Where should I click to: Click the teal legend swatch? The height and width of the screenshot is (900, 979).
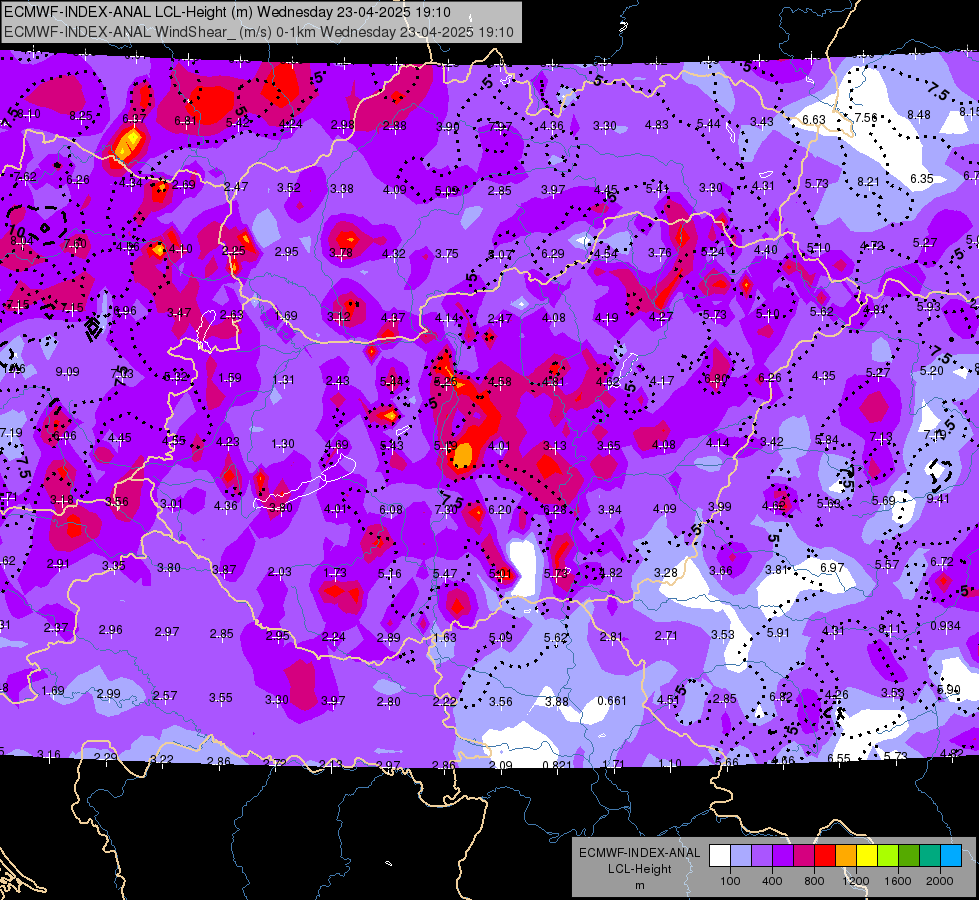pyautogui.click(x=930, y=856)
